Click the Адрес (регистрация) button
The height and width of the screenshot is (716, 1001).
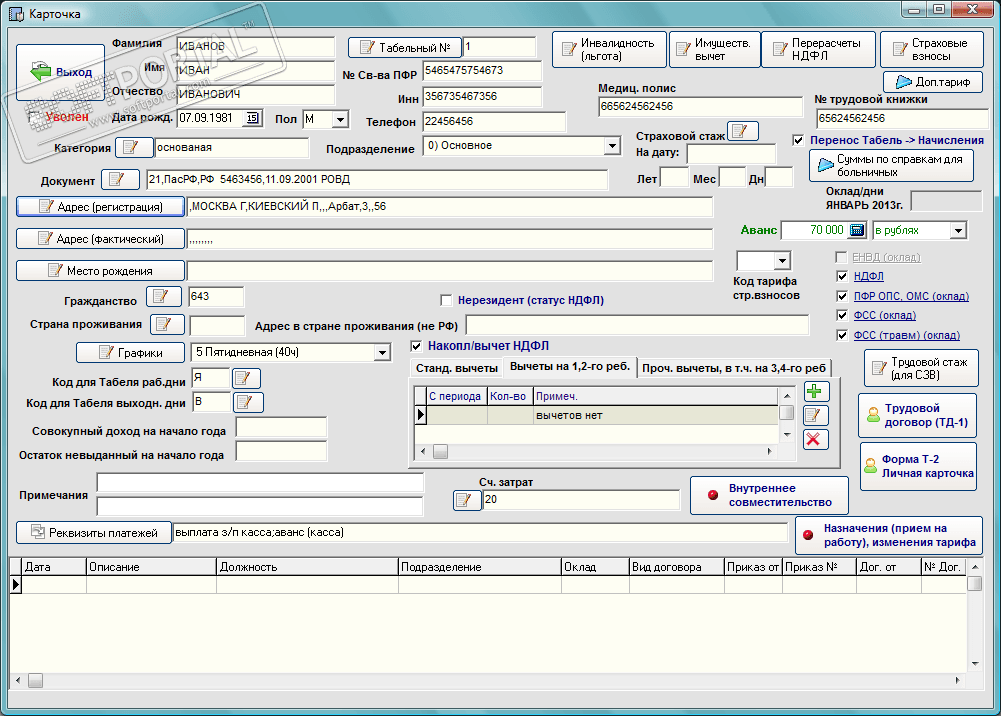tap(100, 207)
